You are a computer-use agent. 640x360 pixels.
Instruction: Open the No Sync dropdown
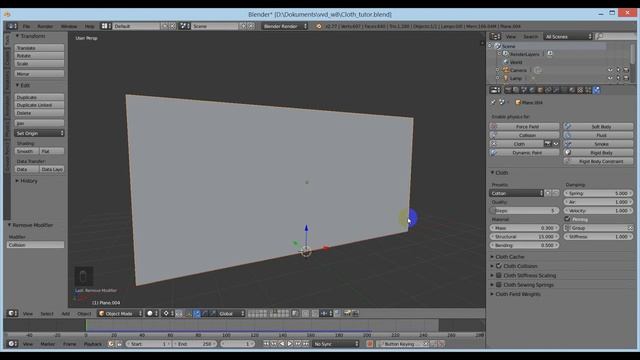point(336,344)
